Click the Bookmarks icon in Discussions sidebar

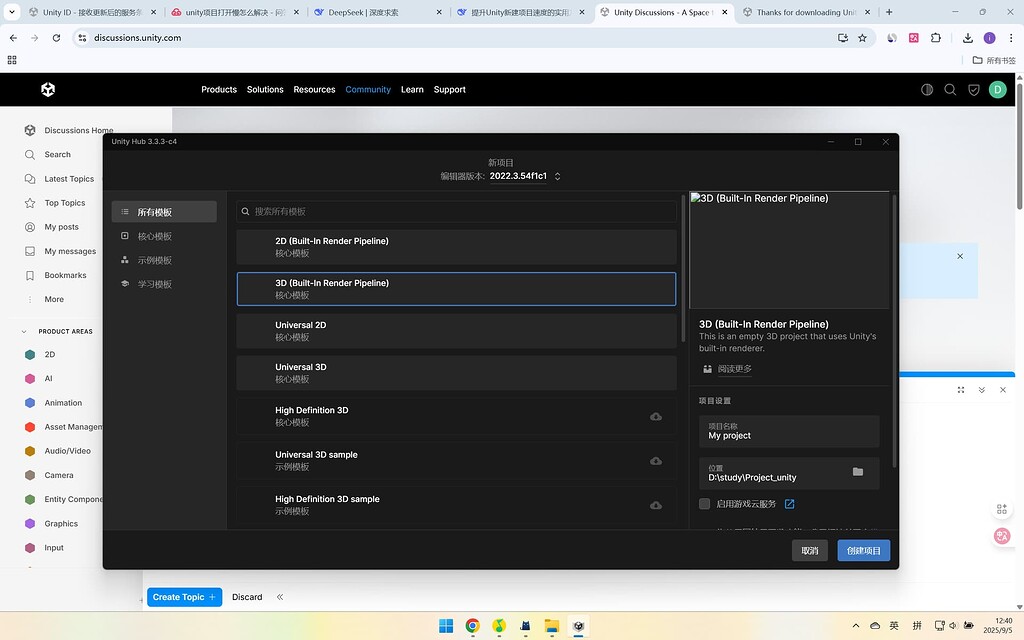pos(31,275)
